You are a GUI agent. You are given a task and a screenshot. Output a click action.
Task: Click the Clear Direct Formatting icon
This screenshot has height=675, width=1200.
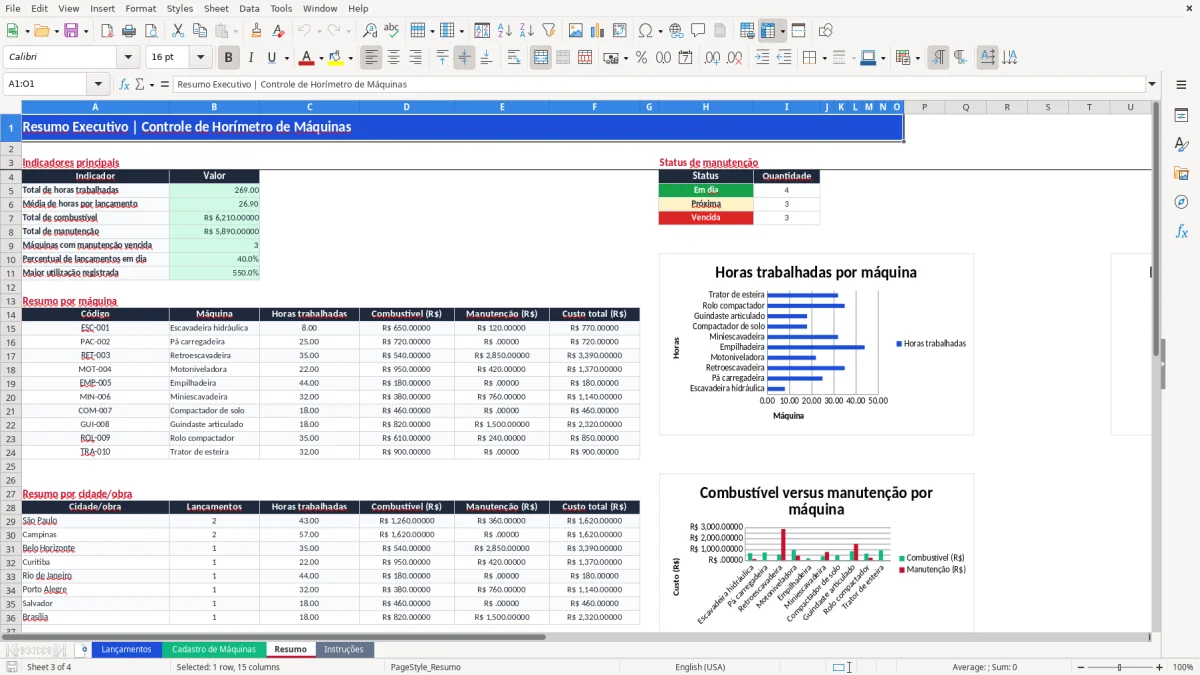(278, 31)
